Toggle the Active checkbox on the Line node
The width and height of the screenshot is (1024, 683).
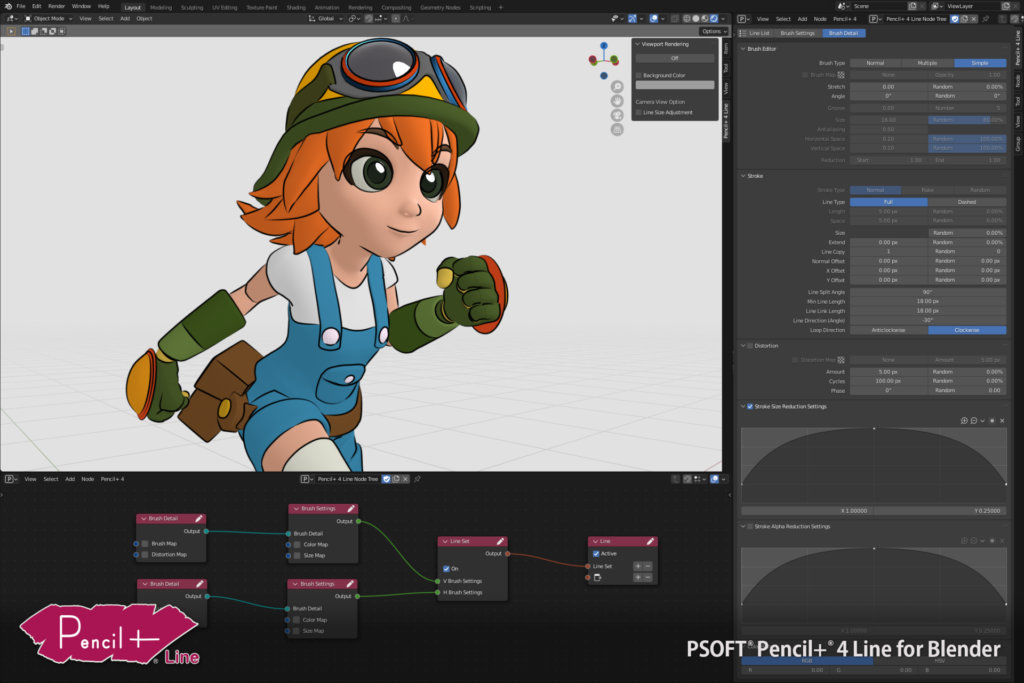pyautogui.click(x=594, y=553)
